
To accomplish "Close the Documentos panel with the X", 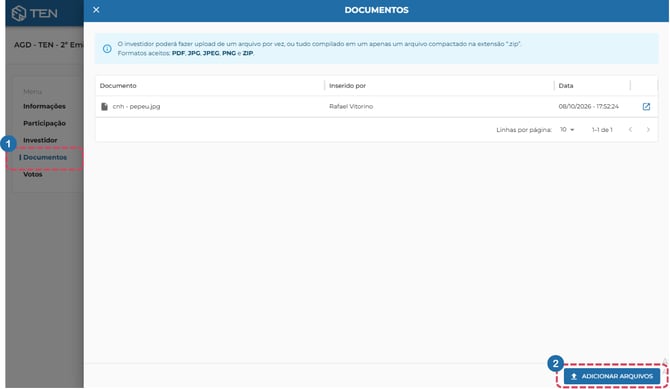I will (96, 10).
